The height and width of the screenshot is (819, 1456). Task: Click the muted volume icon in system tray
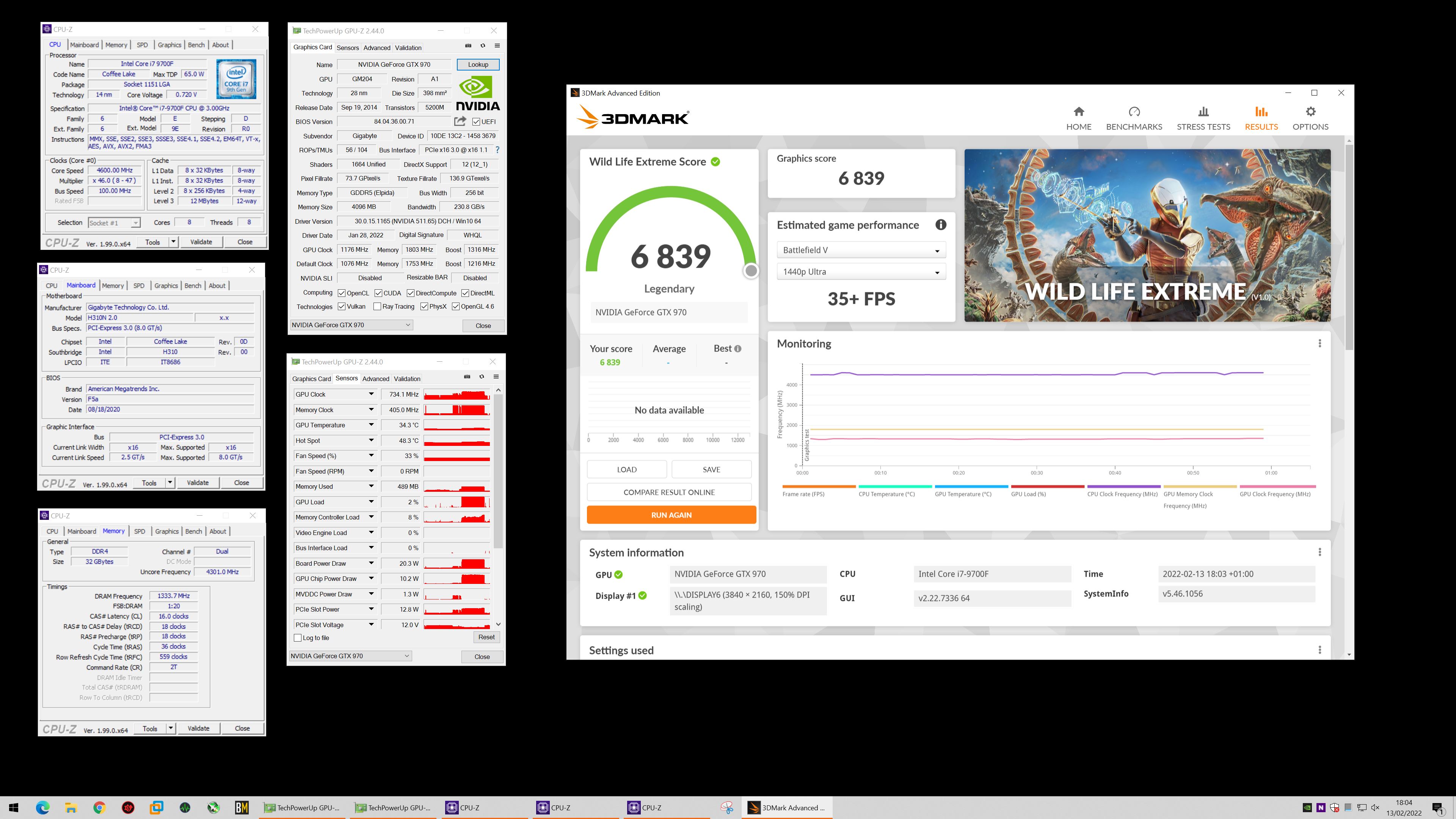[x=1376, y=808]
